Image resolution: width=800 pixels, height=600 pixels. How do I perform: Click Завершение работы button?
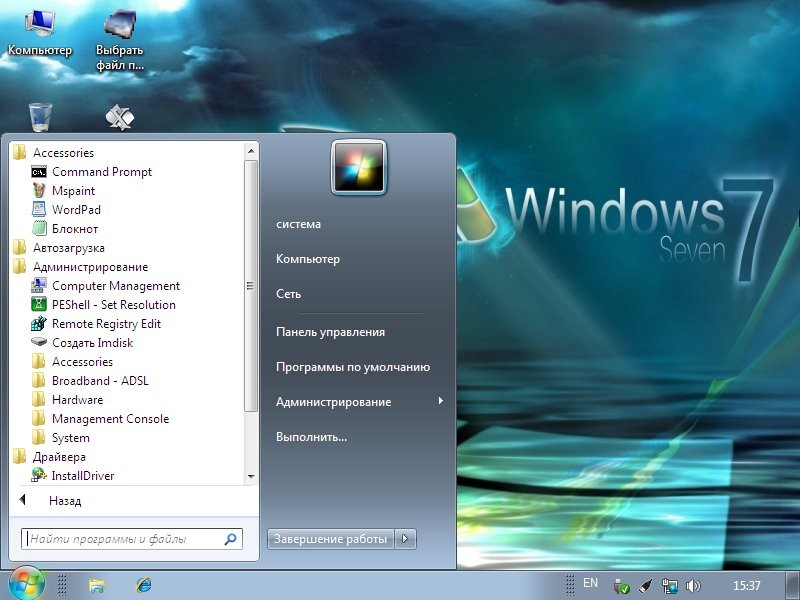331,539
